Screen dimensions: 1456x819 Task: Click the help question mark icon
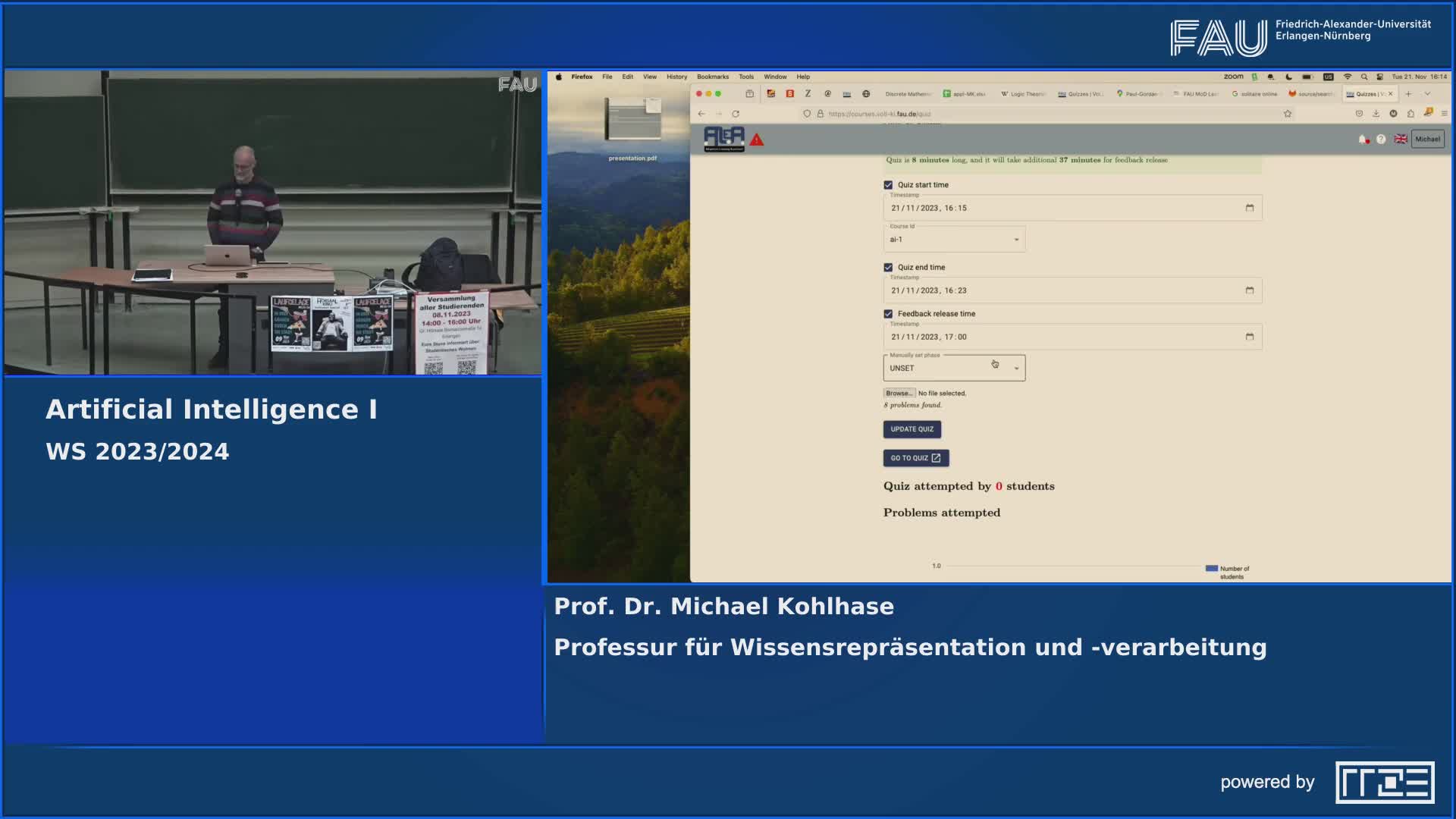point(1380,139)
